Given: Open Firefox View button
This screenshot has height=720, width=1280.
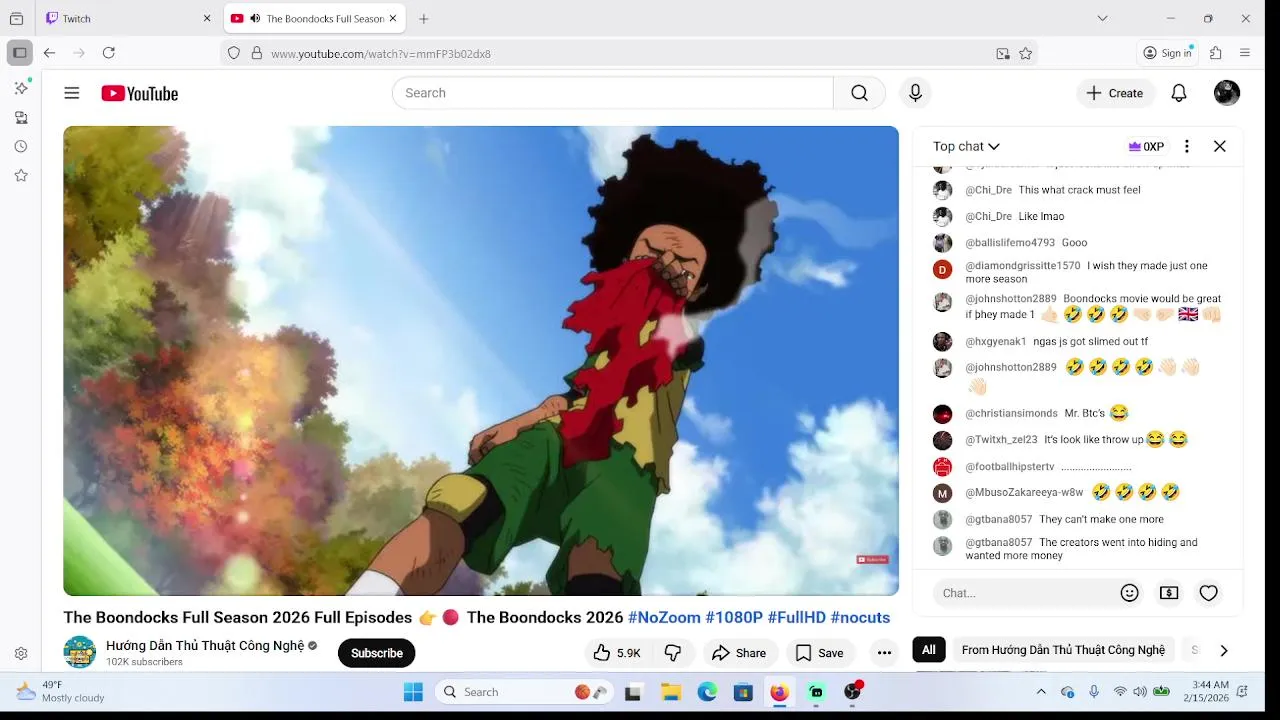Looking at the screenshot, I should [16, 18].
